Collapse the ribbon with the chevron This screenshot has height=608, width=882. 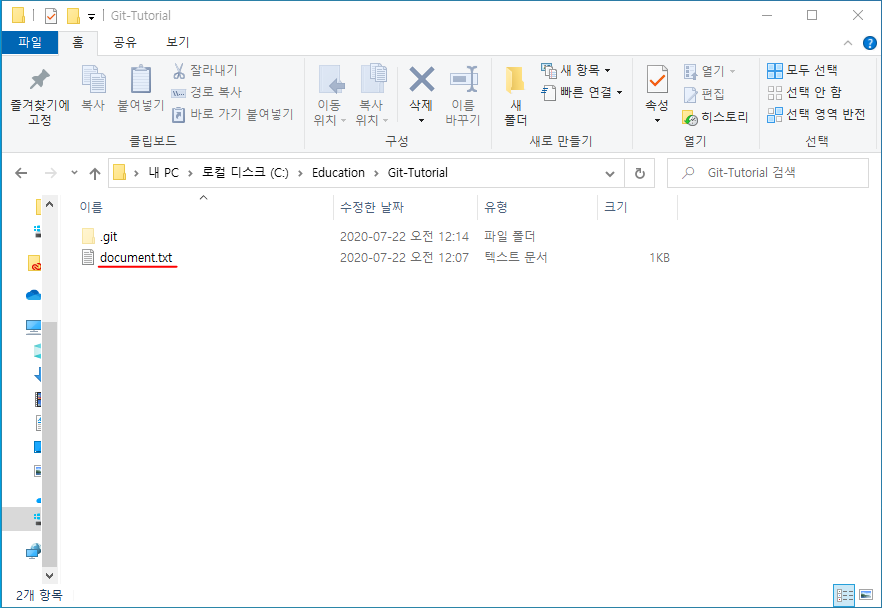click(x=848, y=42)
